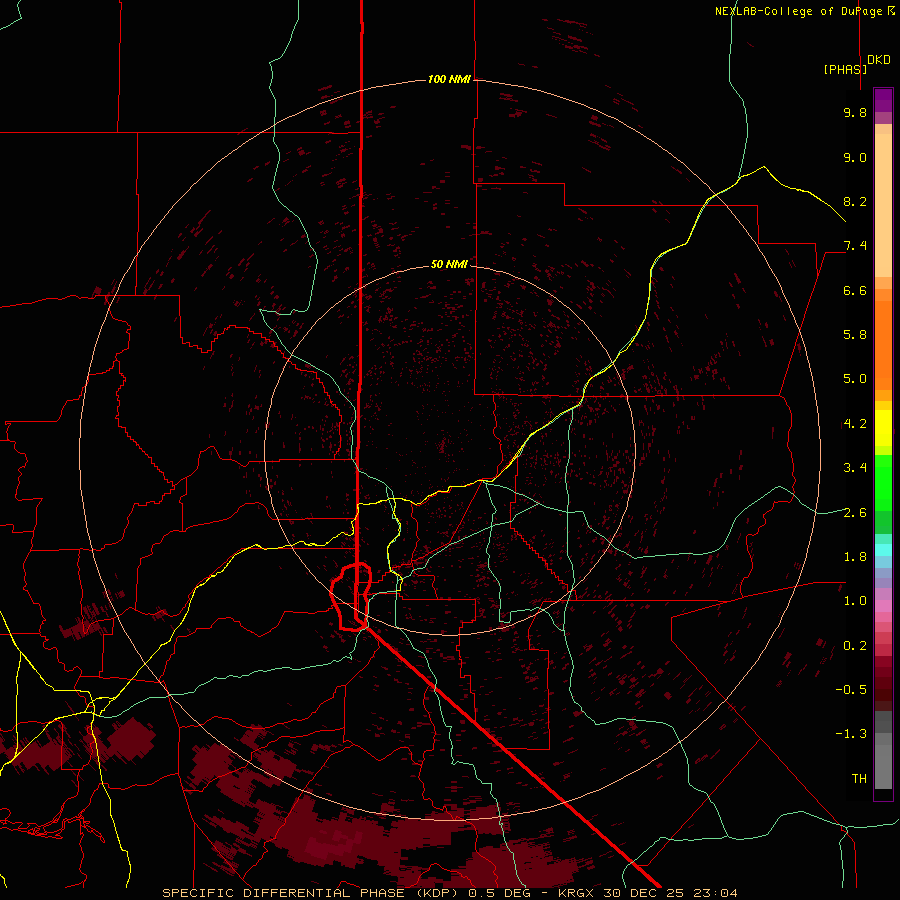This screenshot has height=900, width=900.
Task: Pick the yellow band of the color bar
Action: point(883,428)
